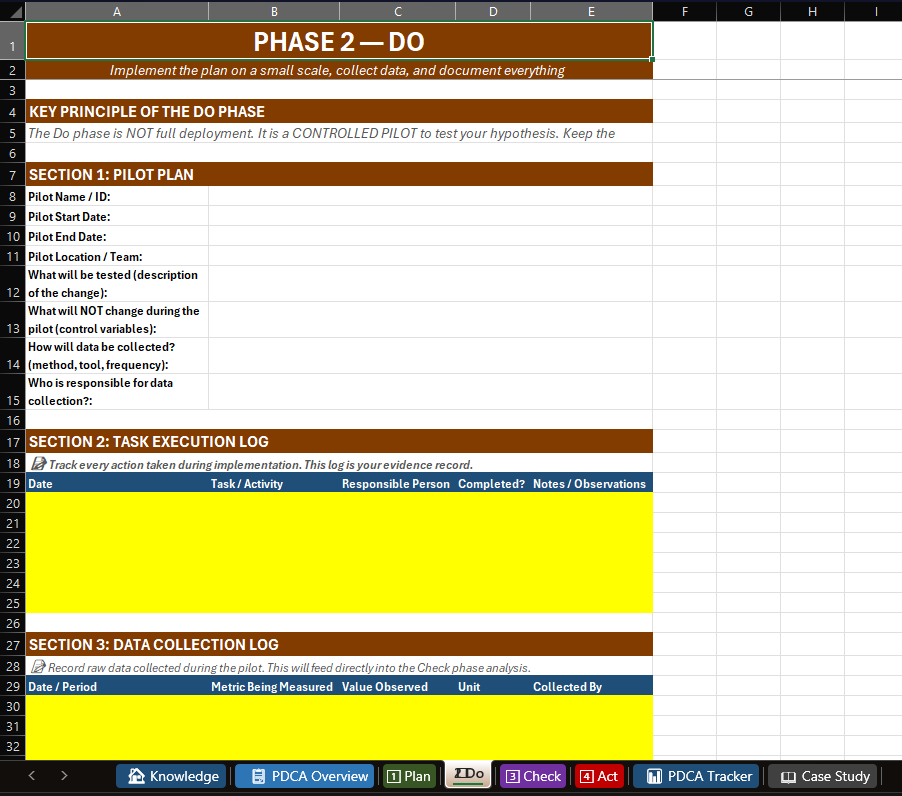Click the pencil icon beside the Task Execution note
Screen dimensions: 902x796
[x=37, y=462]
